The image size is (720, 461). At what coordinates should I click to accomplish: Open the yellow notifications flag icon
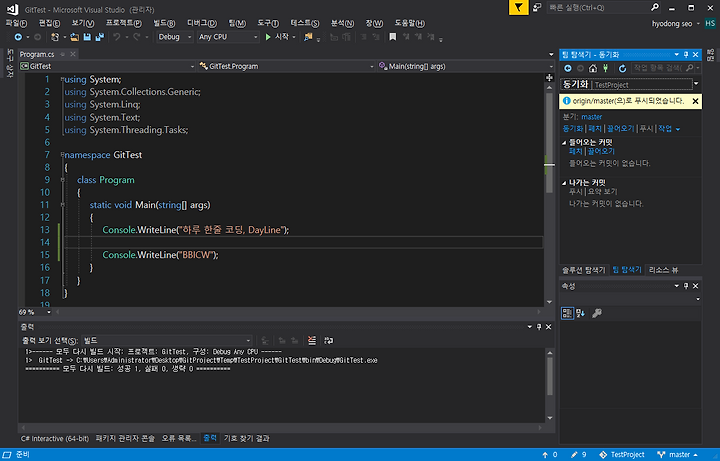pyautogui.click(x=518, y=7)
